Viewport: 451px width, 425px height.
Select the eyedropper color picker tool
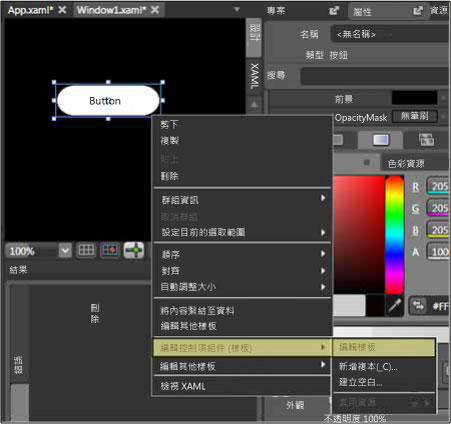pos(395,306)
